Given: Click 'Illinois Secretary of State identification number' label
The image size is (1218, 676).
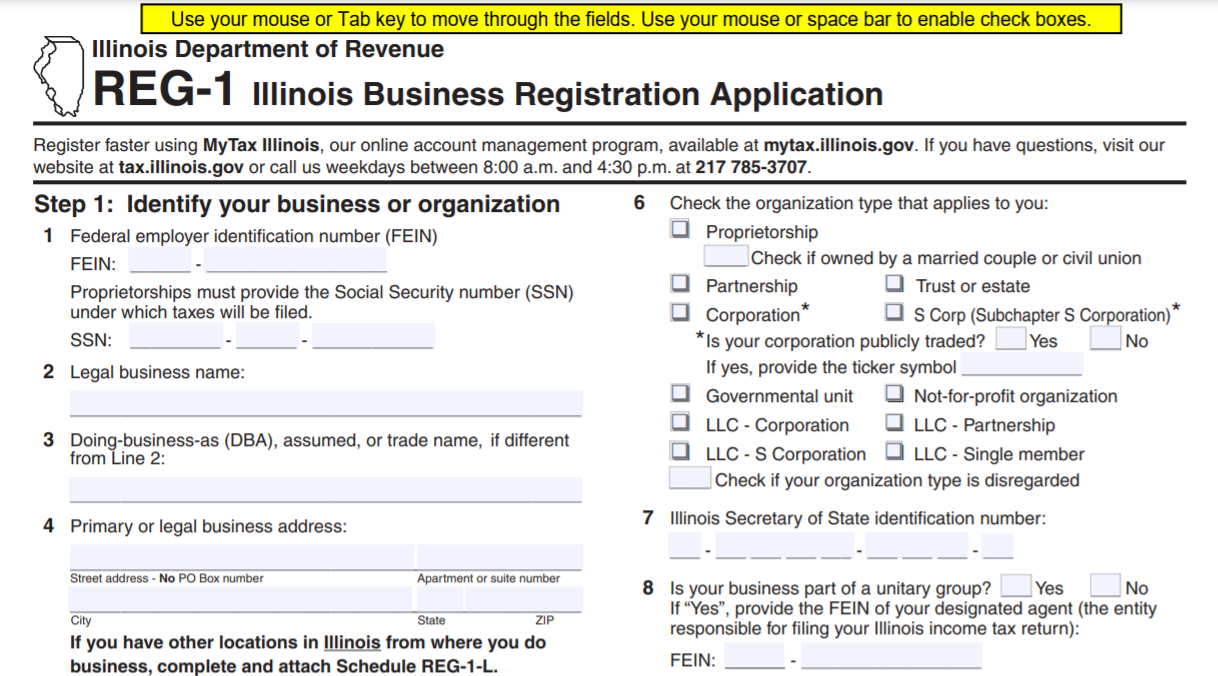Looking at the screenshot, I should (857, 518).
